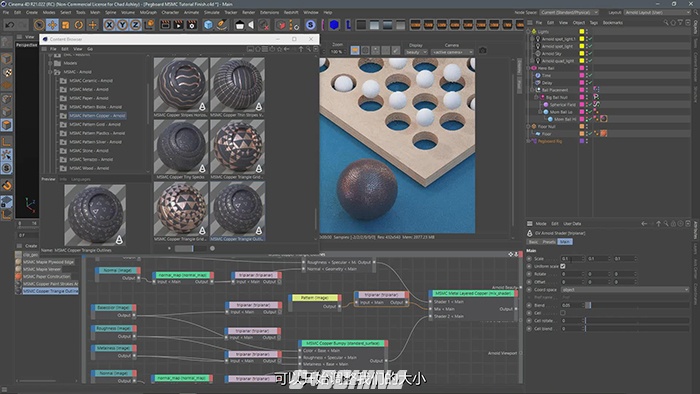Click material tag on Mom Ball Hi row

click(x=604, y=119)
